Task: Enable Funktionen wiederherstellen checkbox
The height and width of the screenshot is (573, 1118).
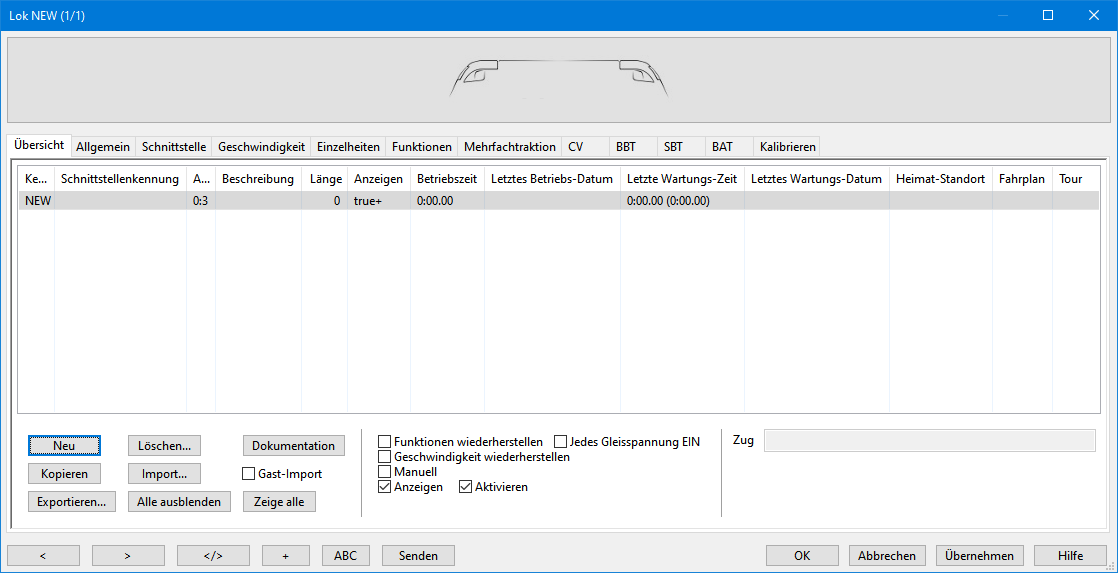Action: tap(385, 442)
